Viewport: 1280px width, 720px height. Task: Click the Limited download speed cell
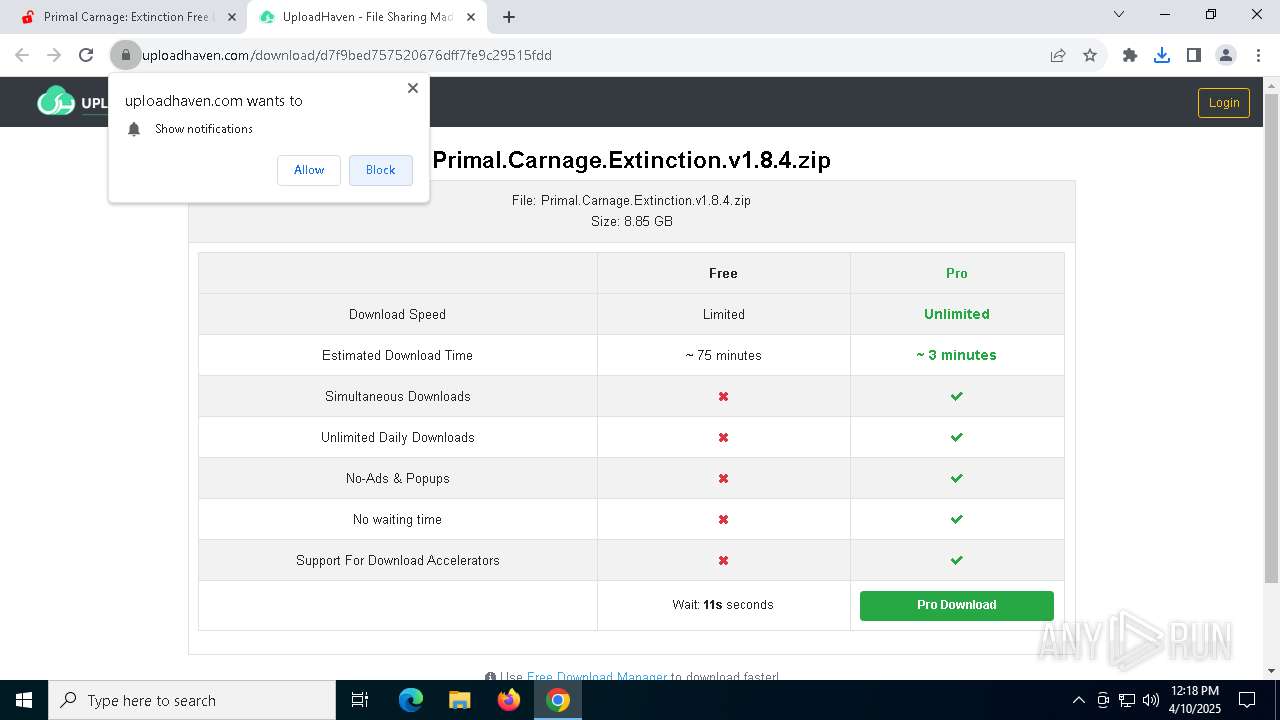[724, 314]
